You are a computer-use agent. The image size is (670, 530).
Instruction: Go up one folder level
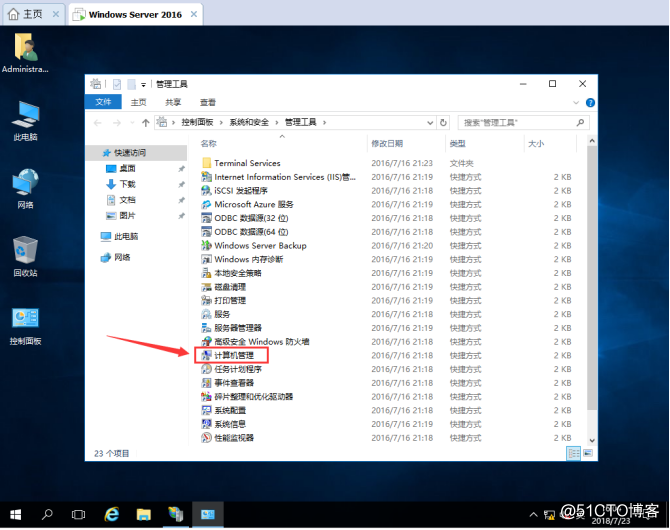[146, 123]
